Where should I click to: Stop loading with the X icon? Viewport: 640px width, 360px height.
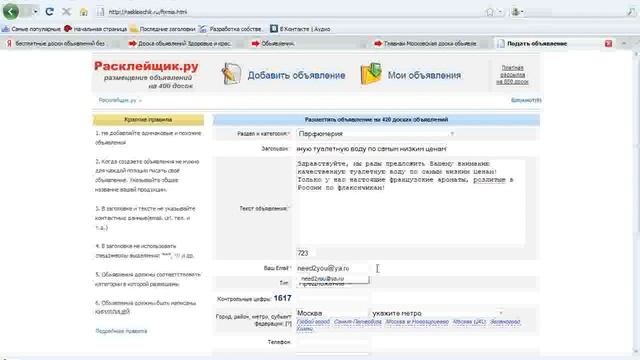[66, 12]
